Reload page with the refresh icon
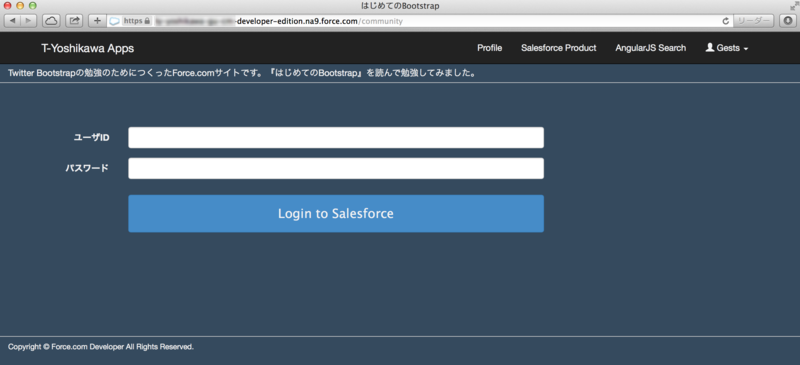Viewport: 800px width, 365px height. click(x=726, y=21)
